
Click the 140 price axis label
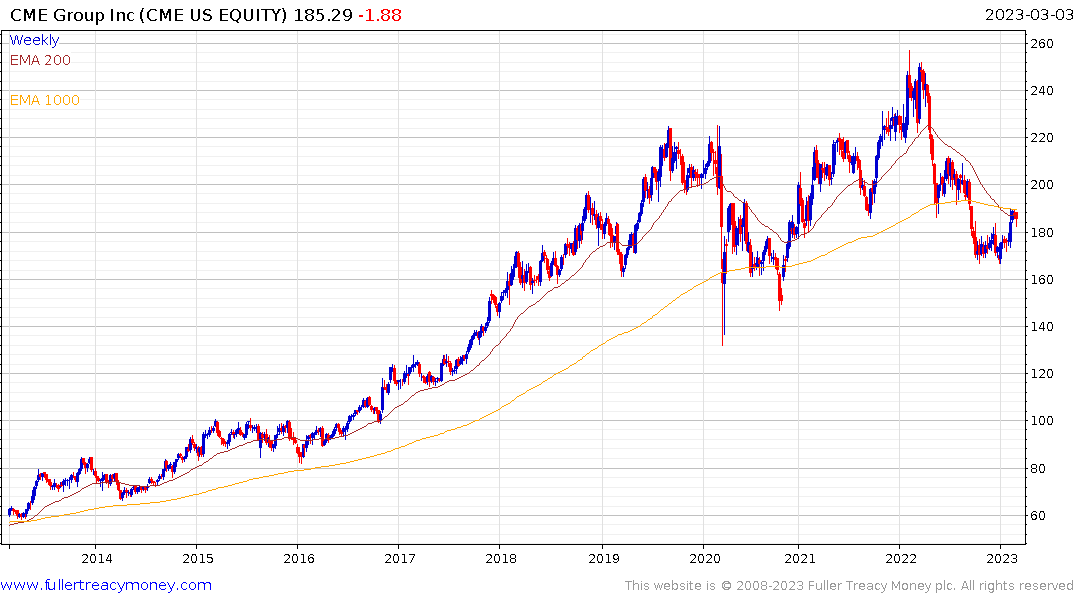coord(1042,326)
